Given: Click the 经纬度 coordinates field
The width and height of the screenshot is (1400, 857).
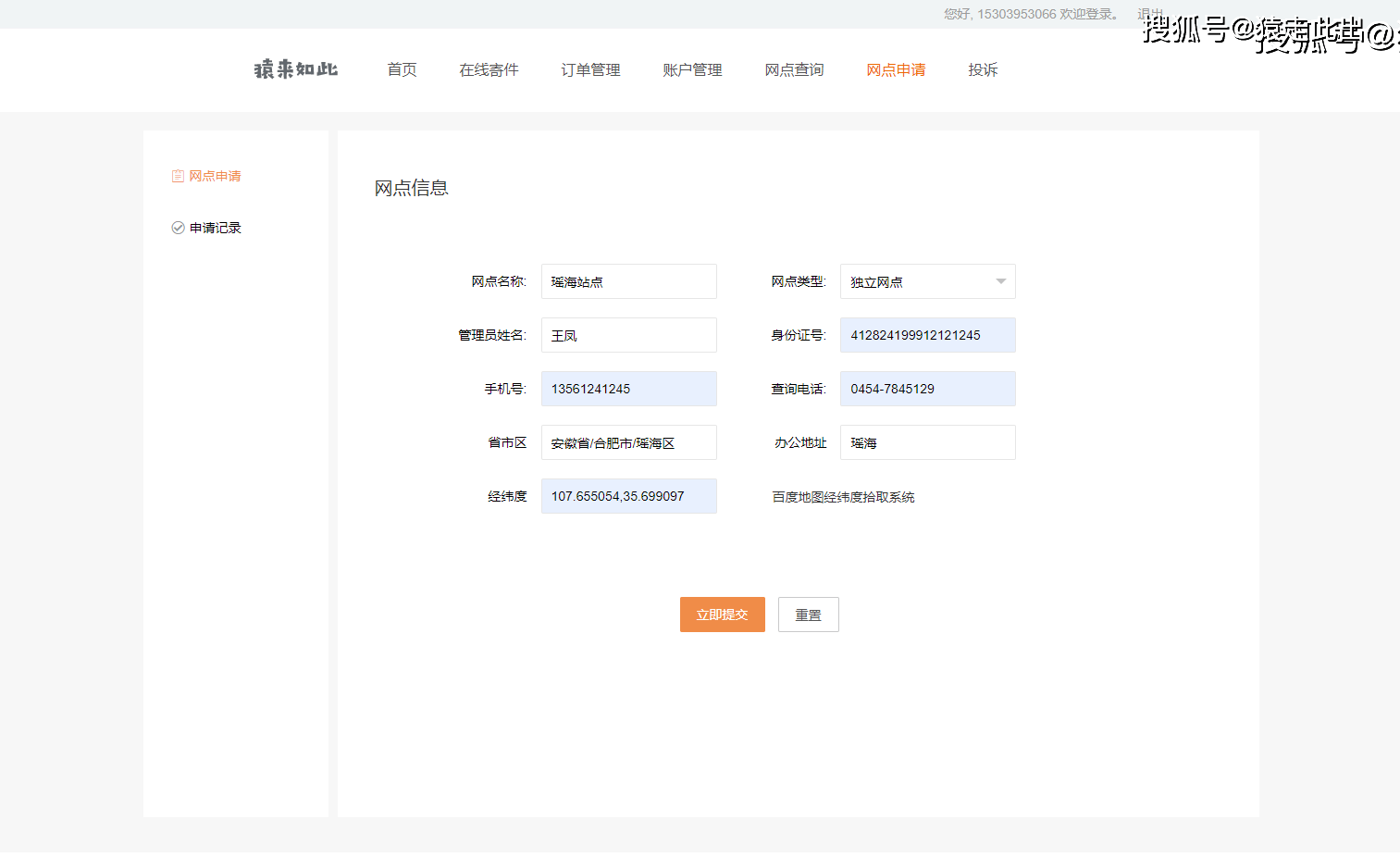Looking at the screenshot, I should [629, 496].
